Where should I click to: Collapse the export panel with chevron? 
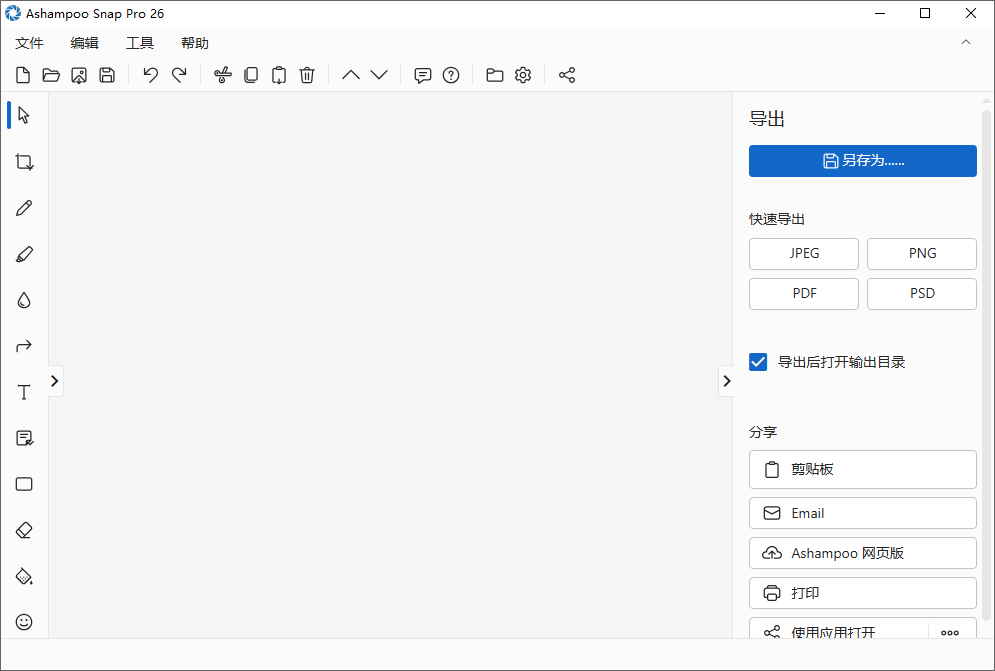pyautogui.click(x=726, y=381)
